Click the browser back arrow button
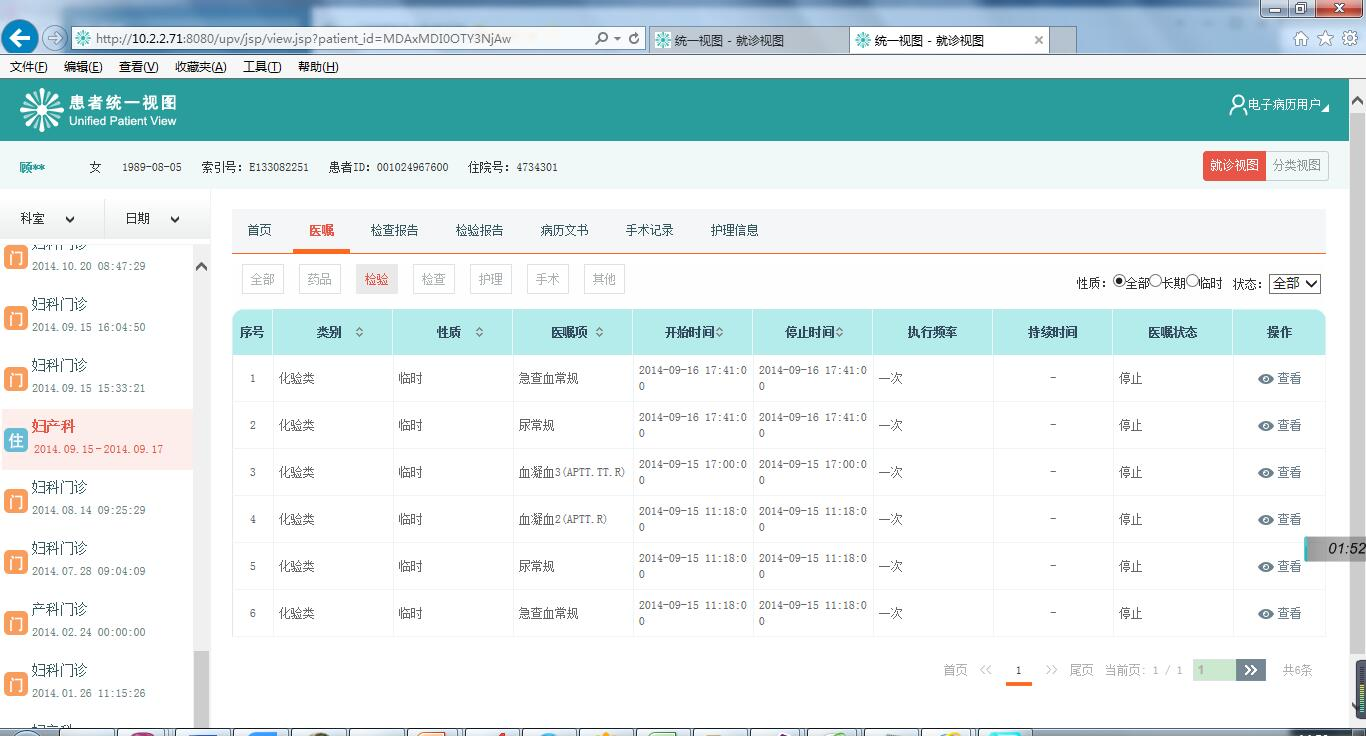The image size is (1366, 736). pos(20,38)
